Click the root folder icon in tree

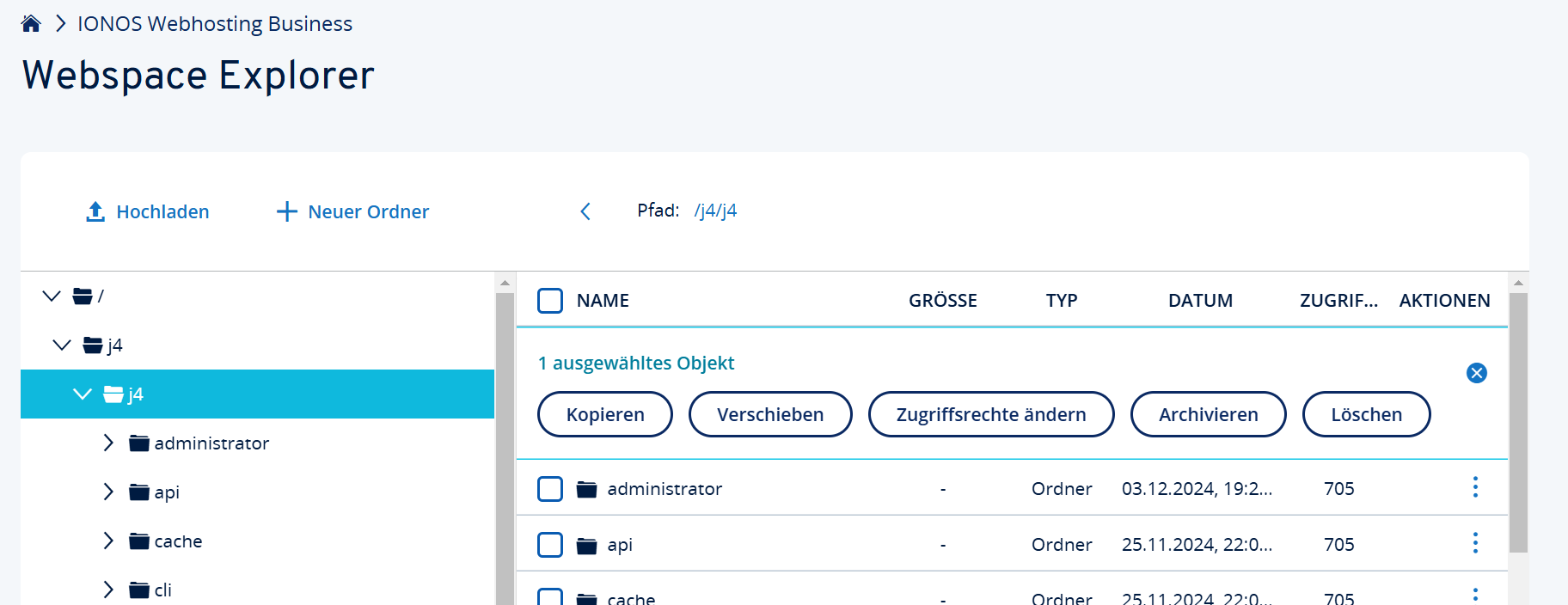click(83, 296)
